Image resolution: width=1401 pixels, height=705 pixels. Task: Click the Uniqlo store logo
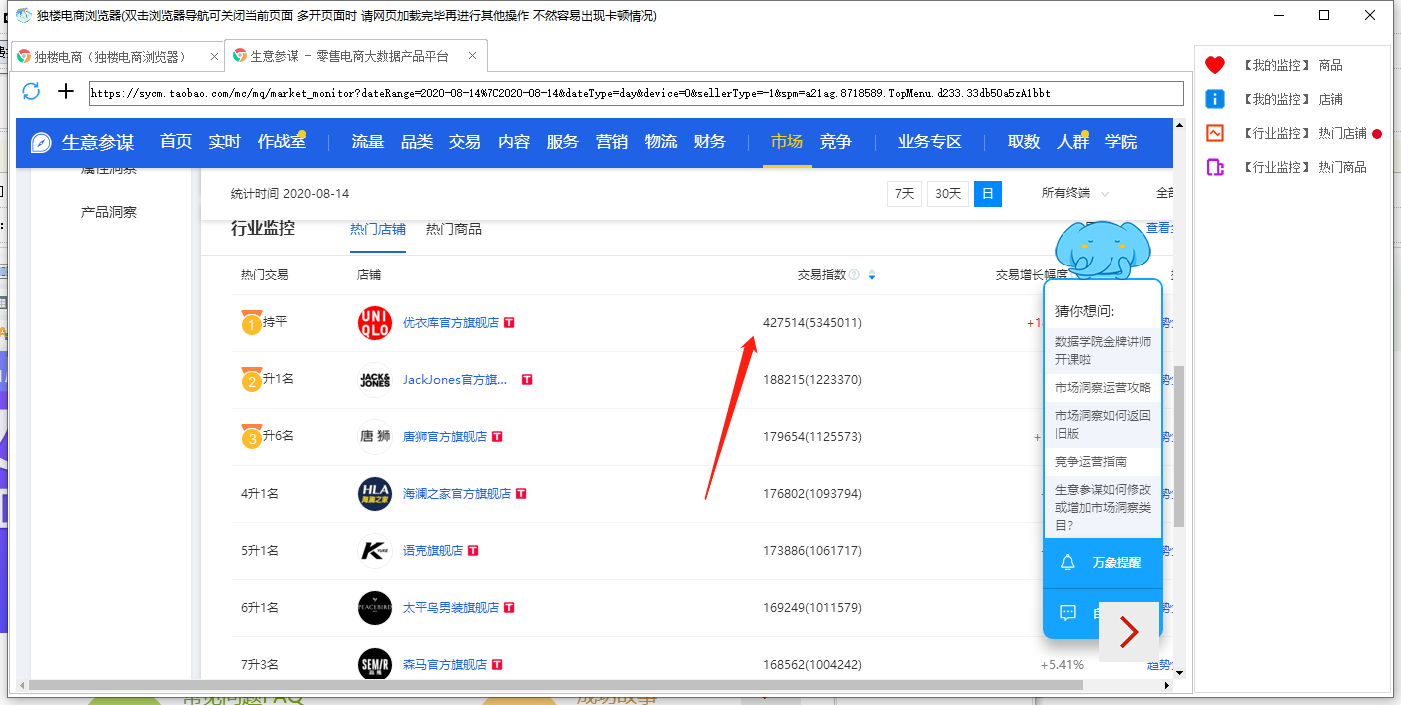point(375,323)
